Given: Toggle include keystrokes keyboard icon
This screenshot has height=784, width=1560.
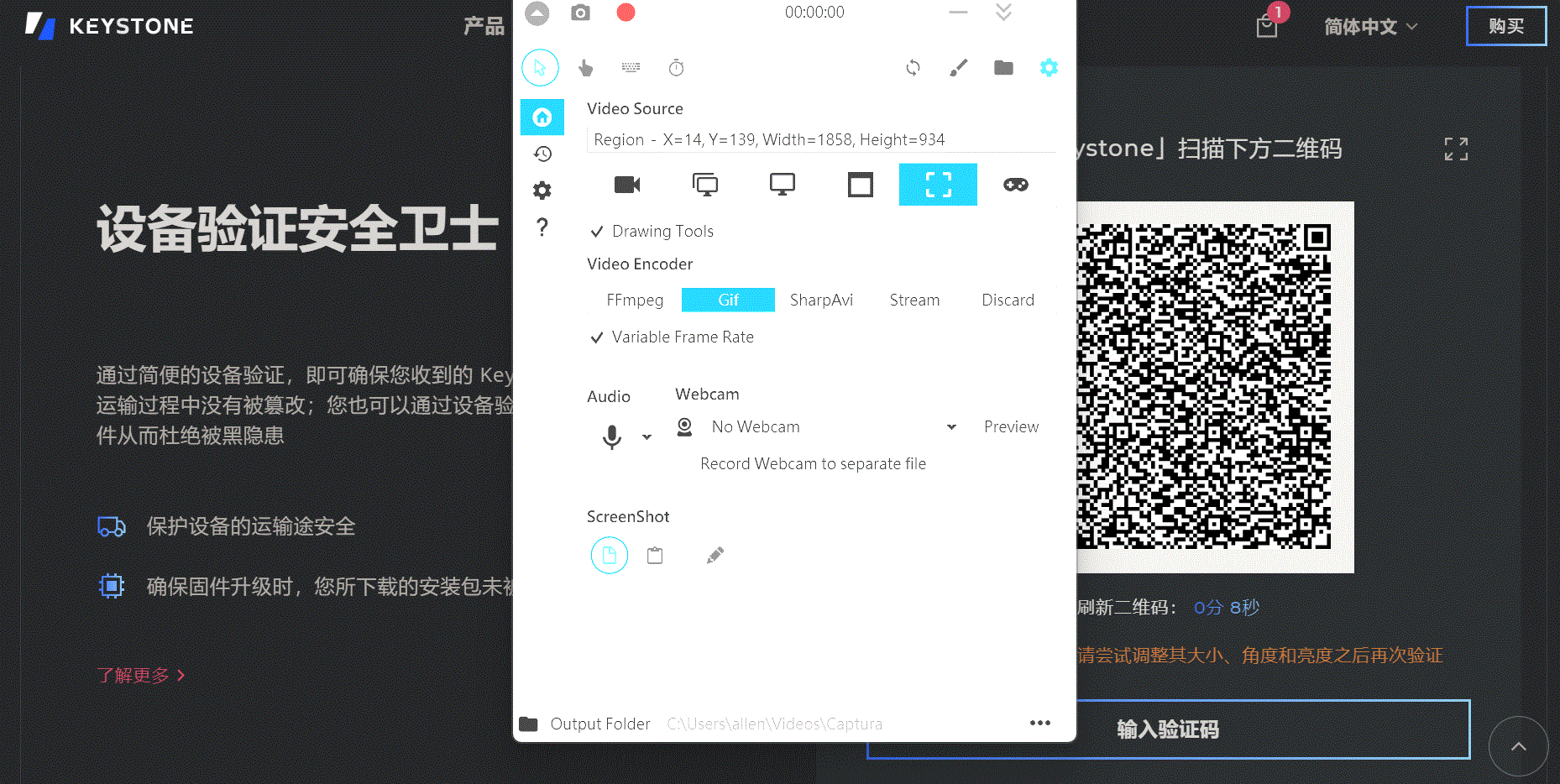Looking at the screenshot, I should pyautogui.click(x=631, y=67).
